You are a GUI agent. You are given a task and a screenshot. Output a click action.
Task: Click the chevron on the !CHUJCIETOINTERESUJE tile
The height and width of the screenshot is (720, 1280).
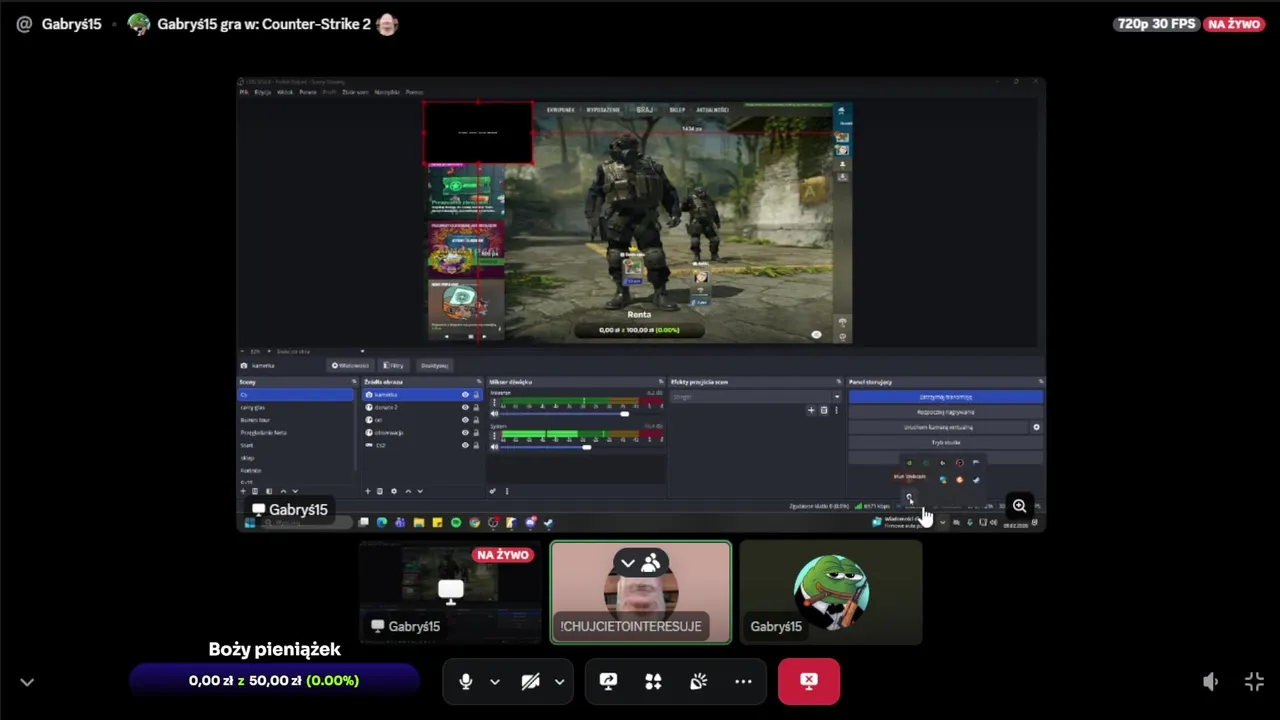coord(627,563)
